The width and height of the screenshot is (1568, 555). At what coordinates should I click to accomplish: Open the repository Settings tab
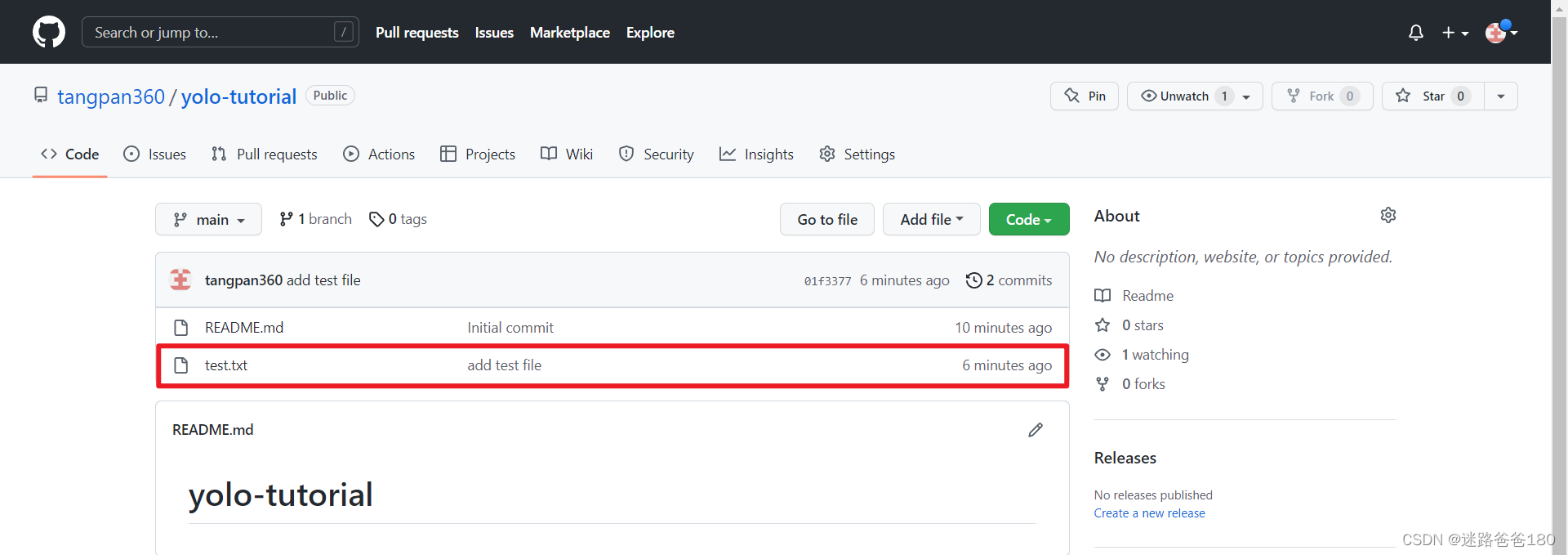[x=857, y=154]
